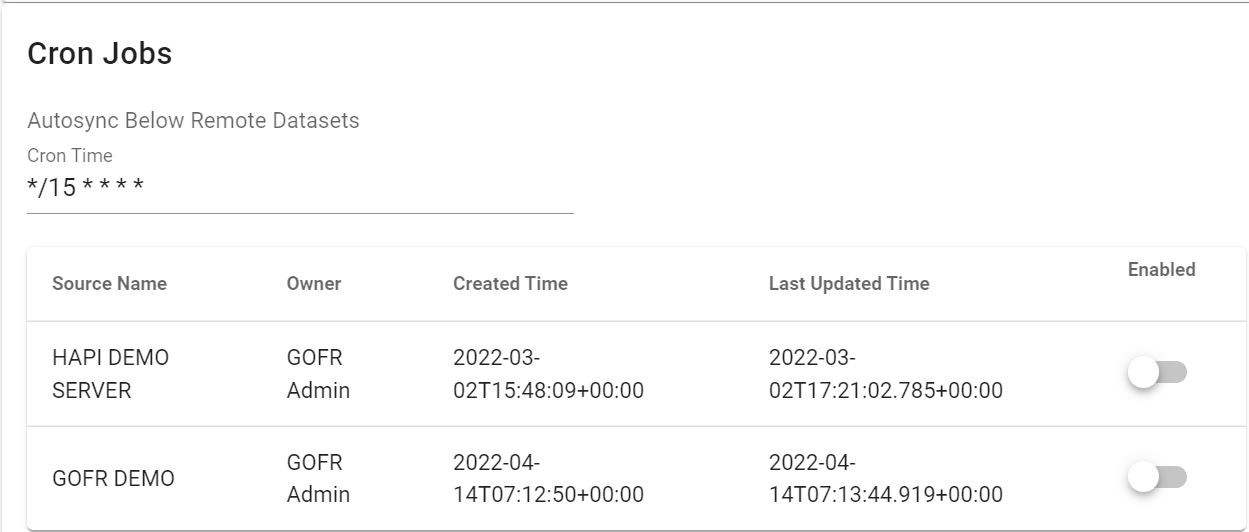Image resolution: width=1249 pixels, height=532 pixels.
Task: Click the Cron Time field label
Action: point(70,155)
